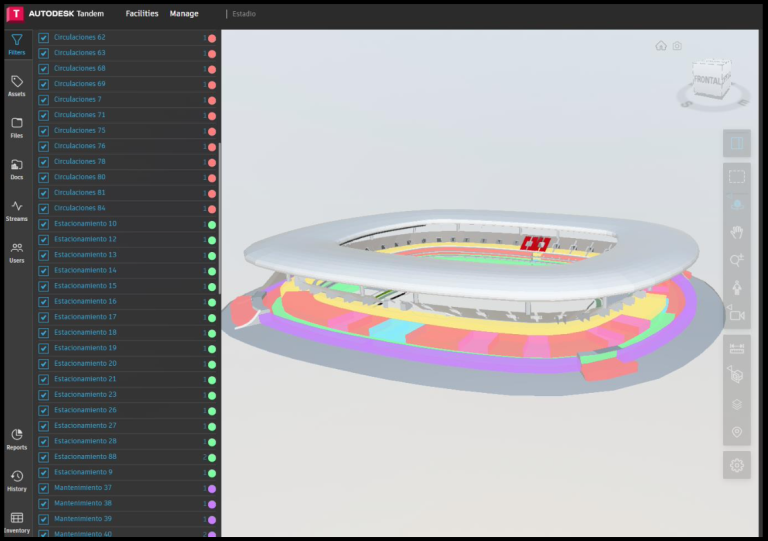Open the Filters panel

17,45
